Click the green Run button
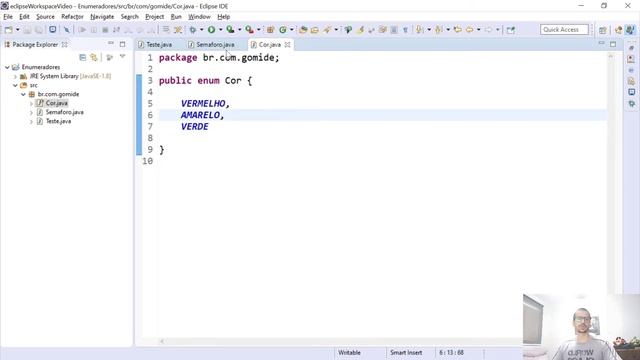Image resolution: width=640 pixels, height=360 pixels. pyautogui.click(x=211, y=30)
